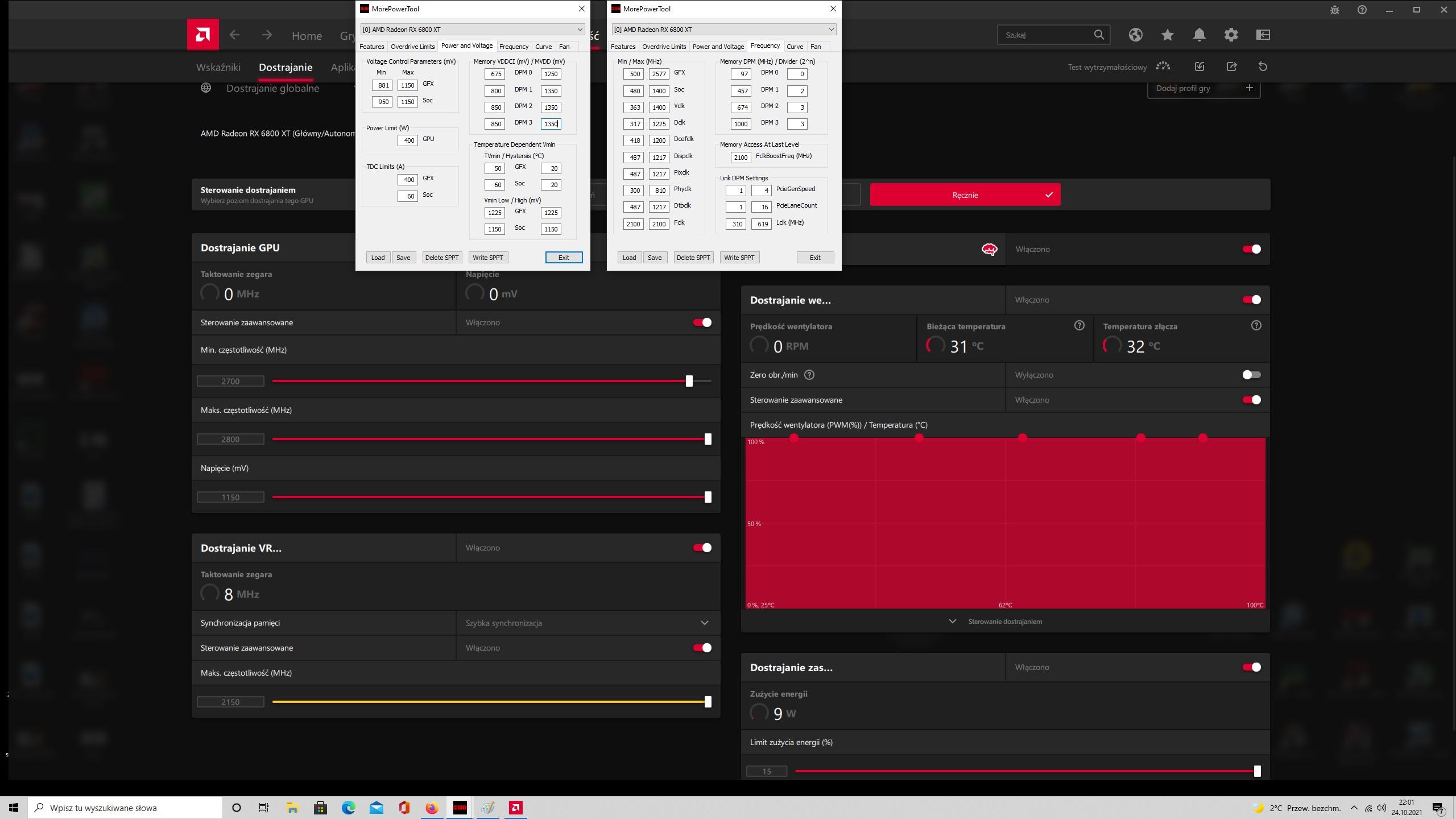
Task: Open Firefox from the taskbar
Action: pos(432,808)
